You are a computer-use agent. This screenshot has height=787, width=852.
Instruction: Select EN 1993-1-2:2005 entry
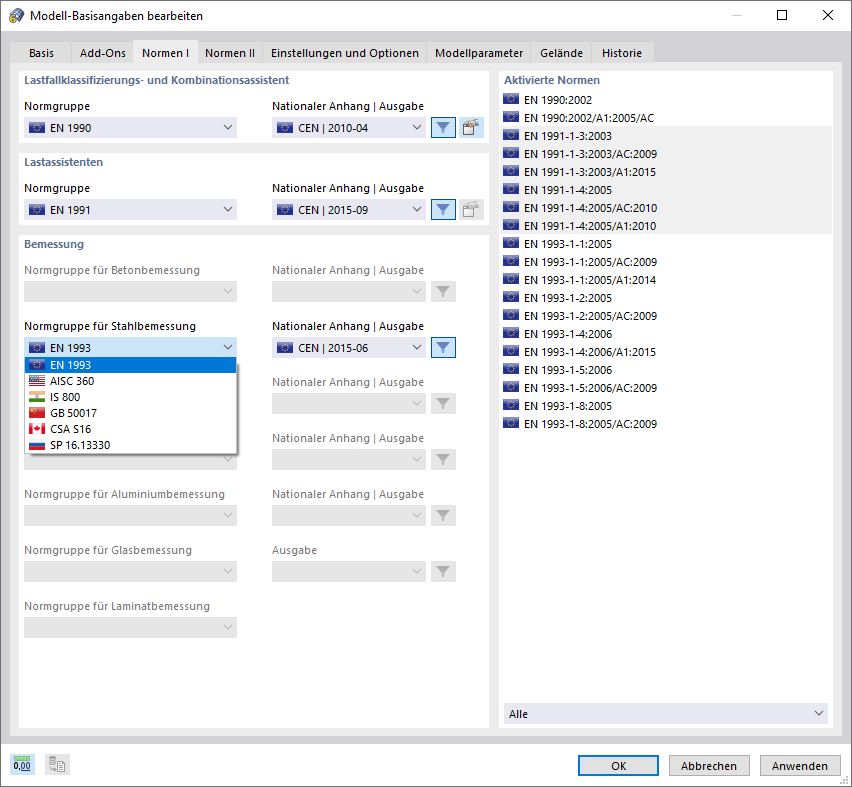tap(666, 297)
